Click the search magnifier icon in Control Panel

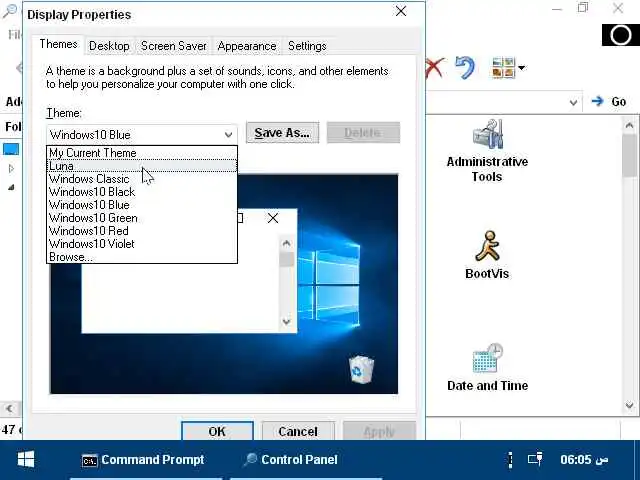tap(9, 11)
